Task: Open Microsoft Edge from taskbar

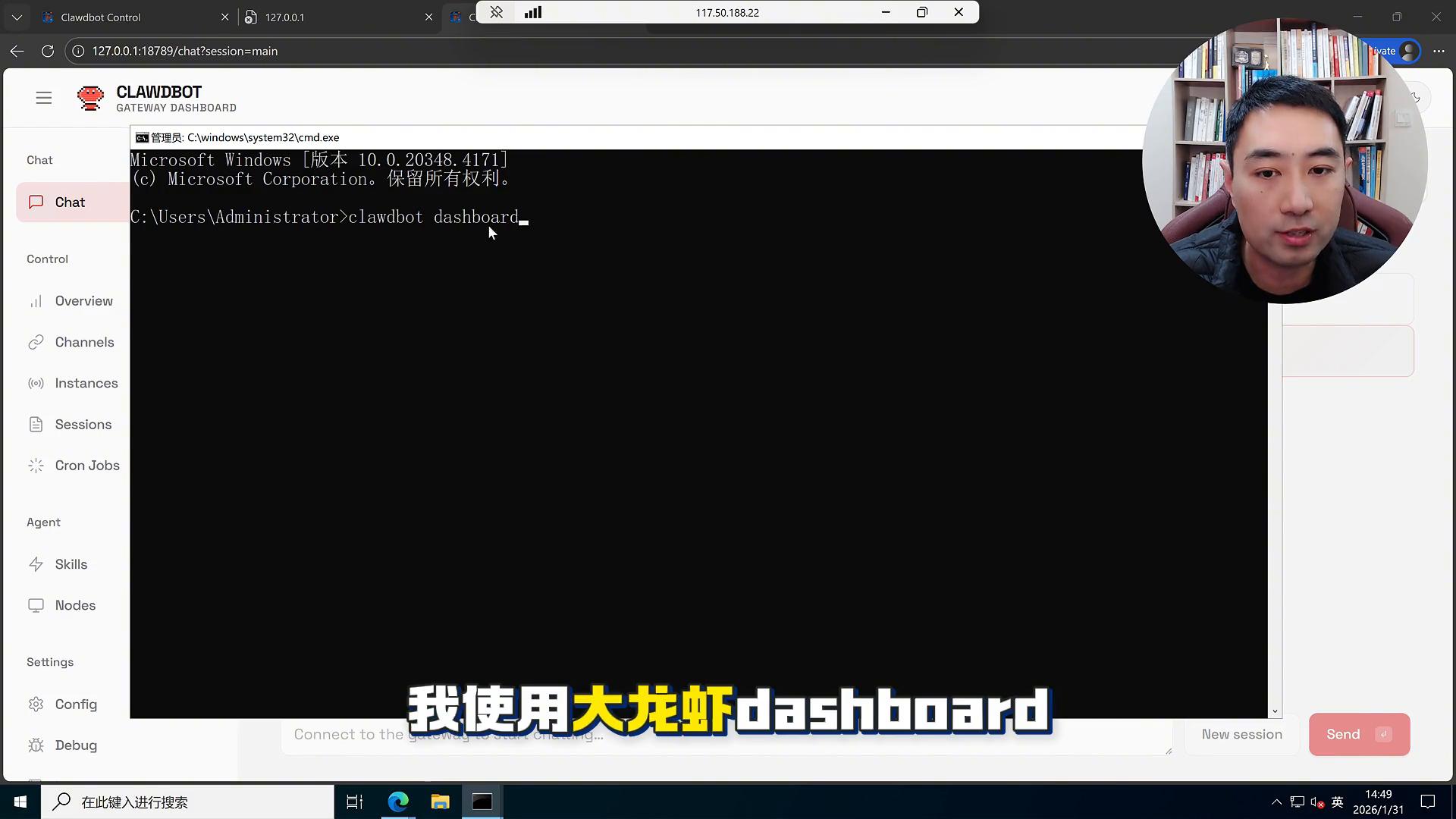Action: (x=398, y=802)
